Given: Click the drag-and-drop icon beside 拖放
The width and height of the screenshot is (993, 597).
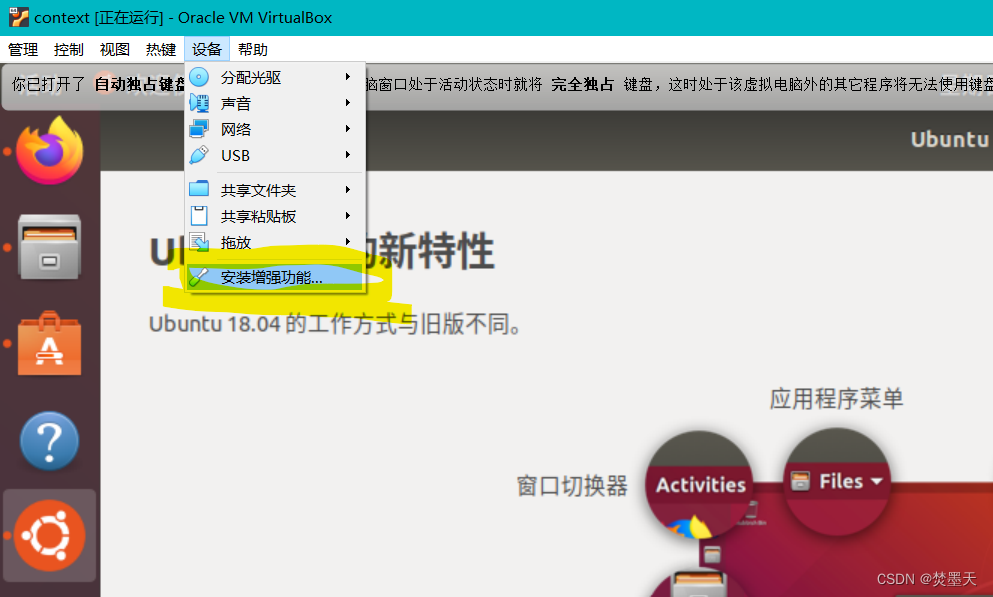Looking at the screenshot, I should [199, 242].
